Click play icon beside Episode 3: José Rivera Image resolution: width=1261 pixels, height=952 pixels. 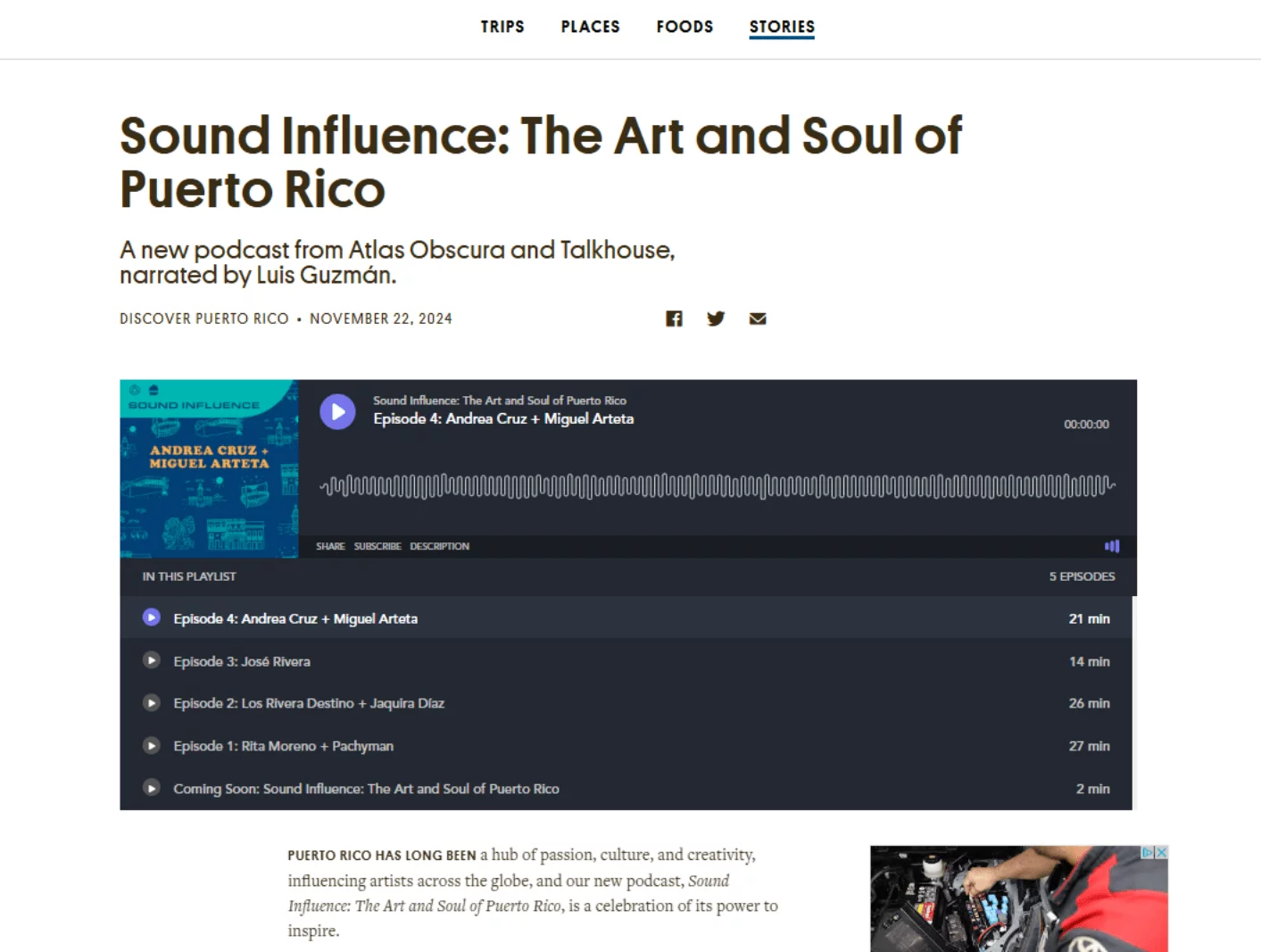point(152,660)
